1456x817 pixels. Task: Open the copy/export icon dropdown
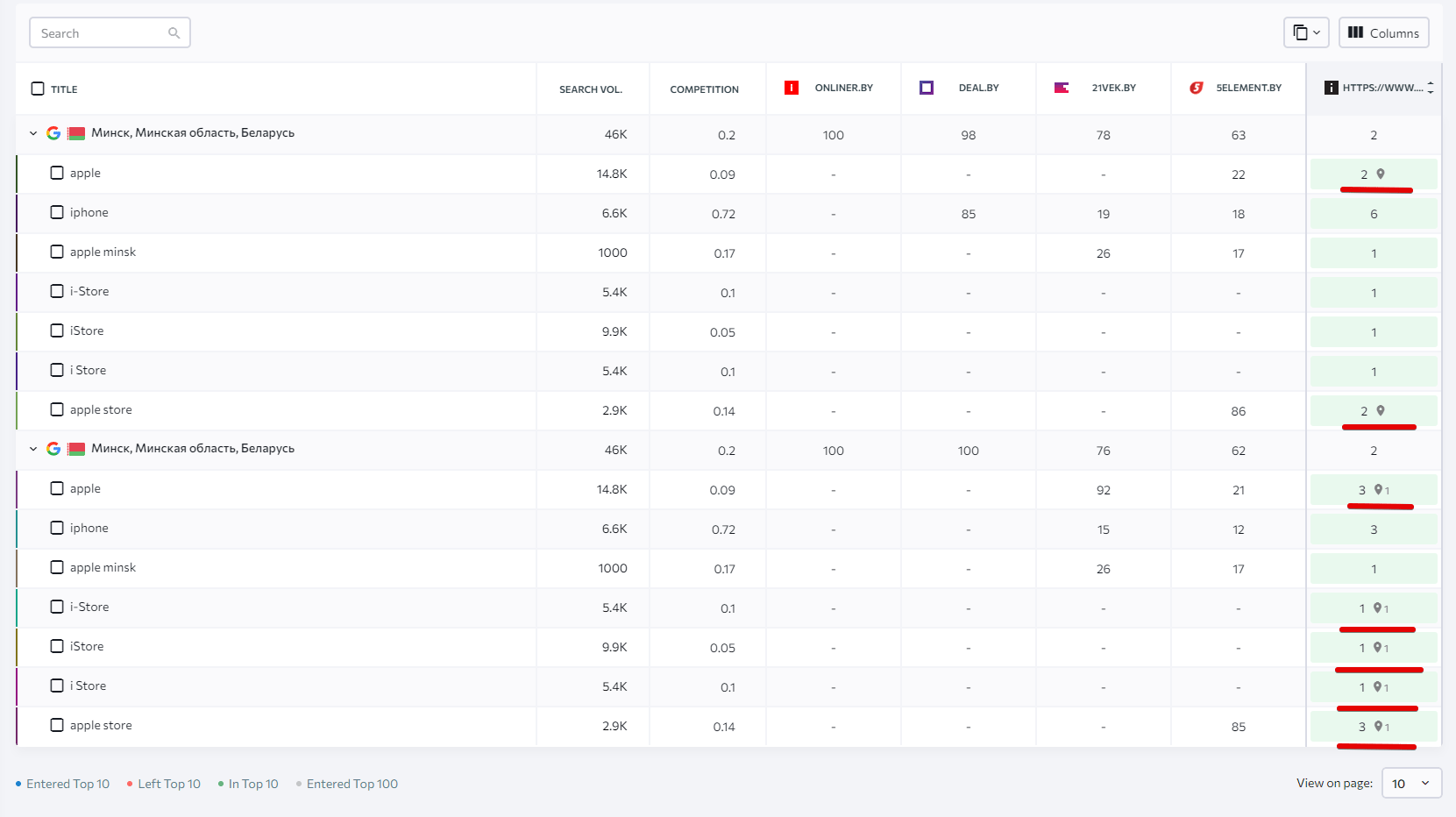[1306, 32]
